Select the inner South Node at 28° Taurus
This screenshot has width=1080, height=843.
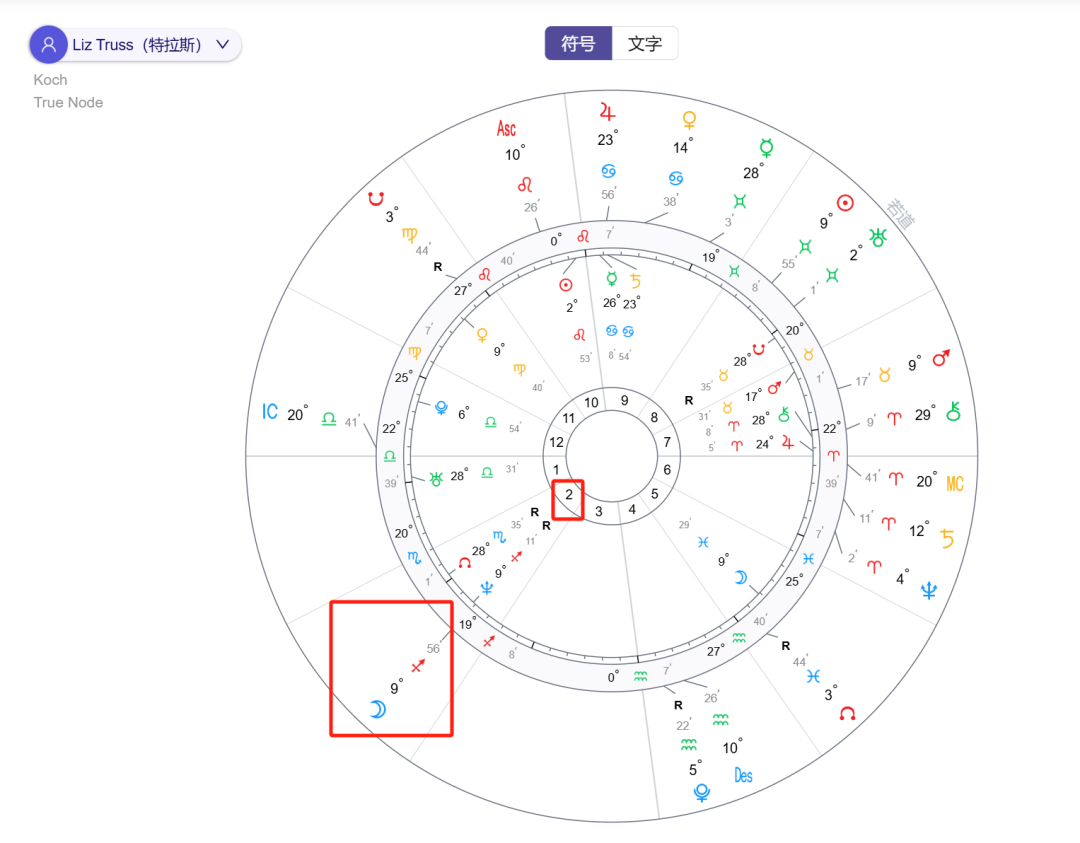click(758, 350)
